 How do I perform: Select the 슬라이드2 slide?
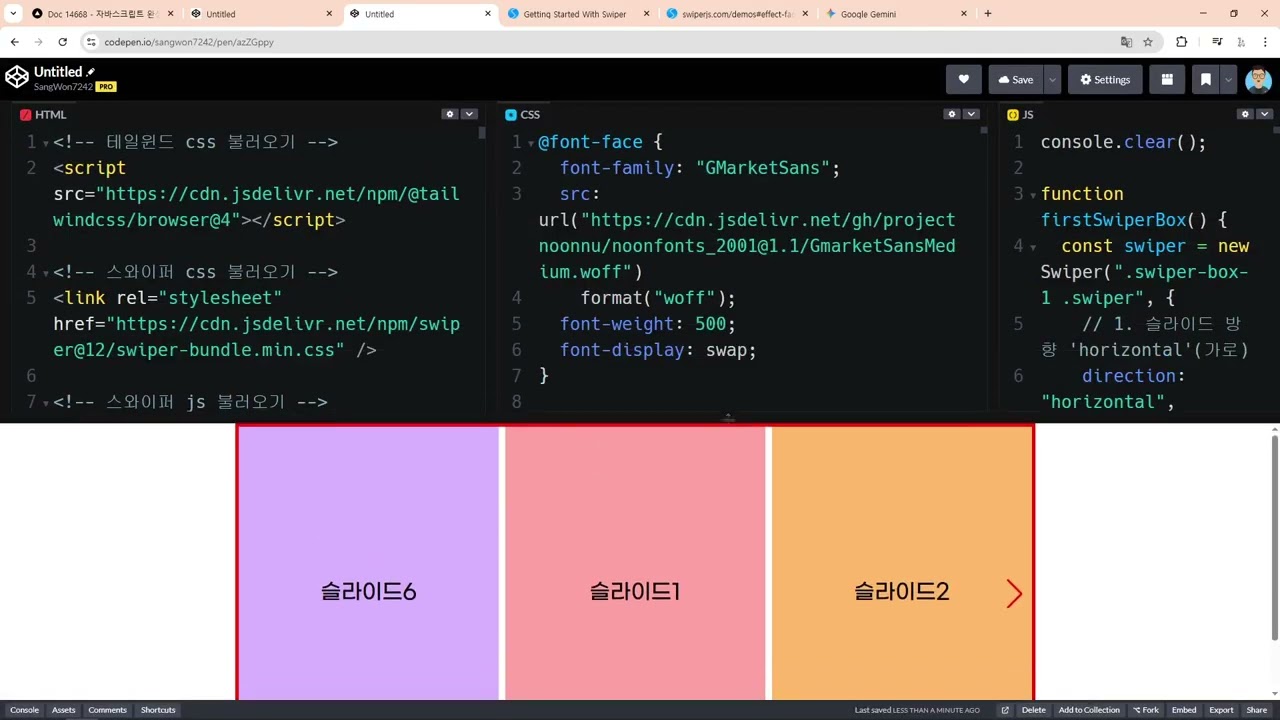pyautogui.click(x=902, y=564)
